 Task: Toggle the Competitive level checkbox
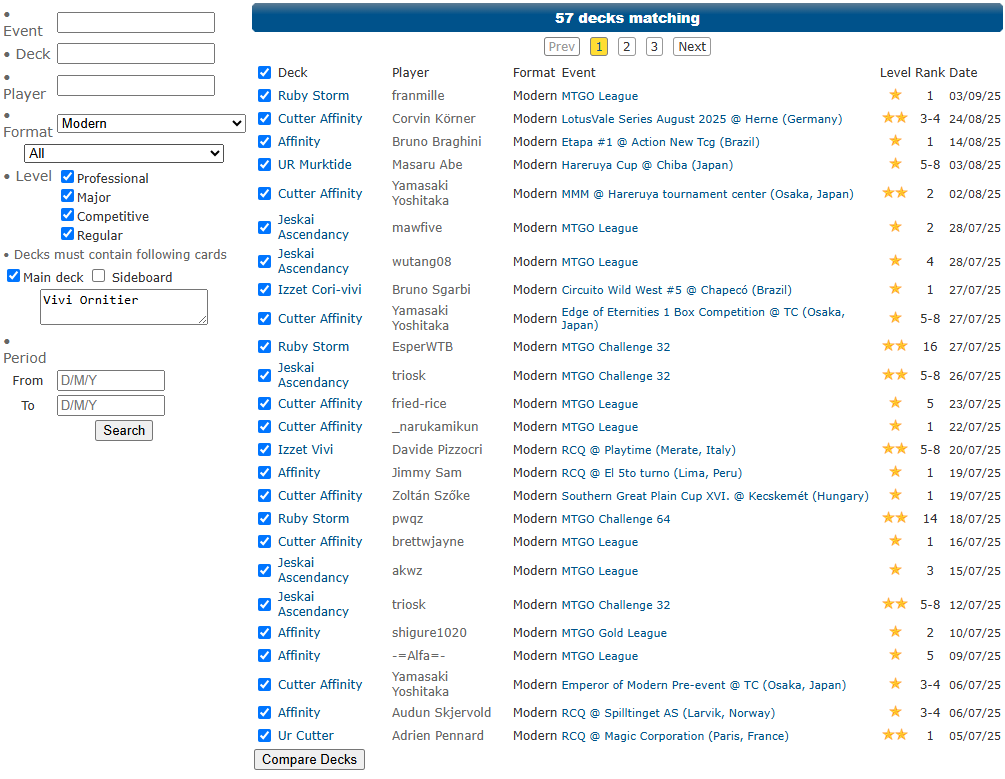pos(67,215)
